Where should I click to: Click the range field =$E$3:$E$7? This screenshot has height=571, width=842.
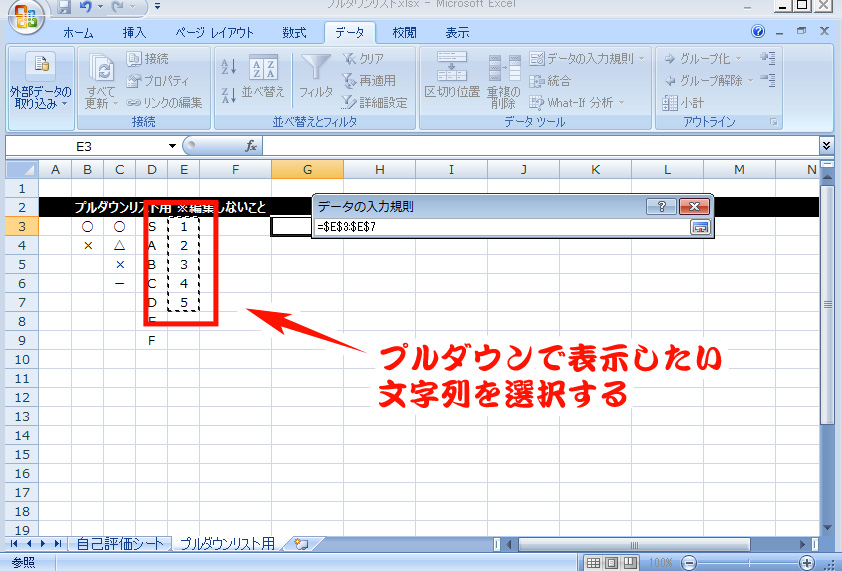coord(502,227)
